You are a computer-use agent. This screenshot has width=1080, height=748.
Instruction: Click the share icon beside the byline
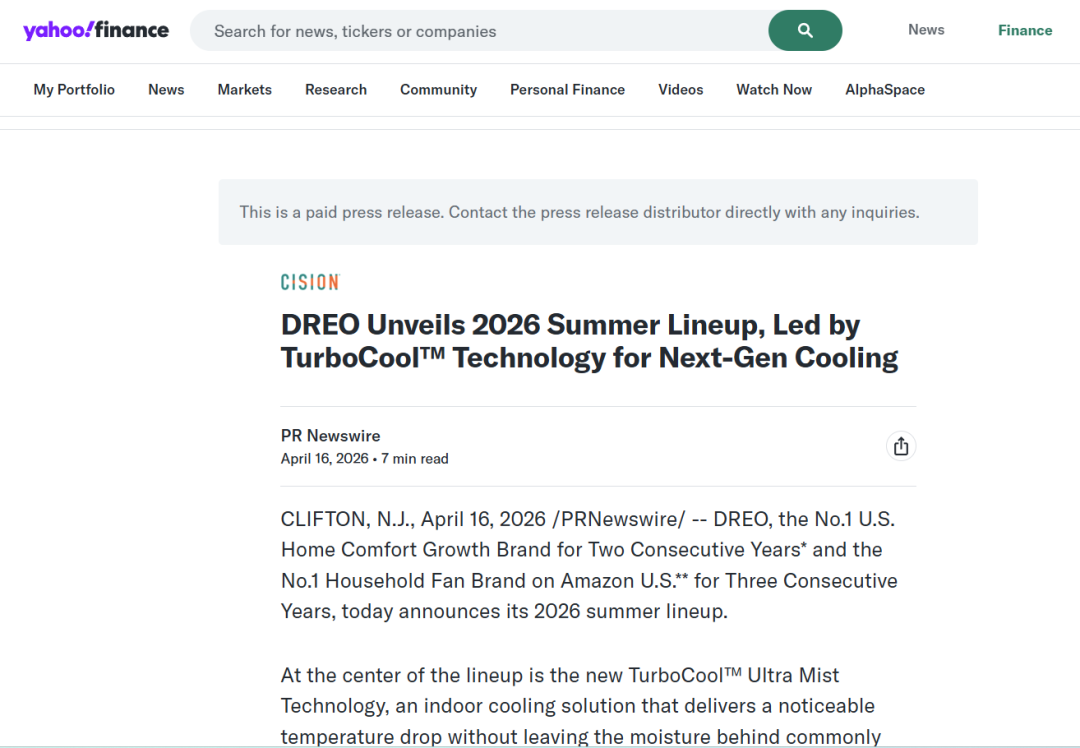901,446
